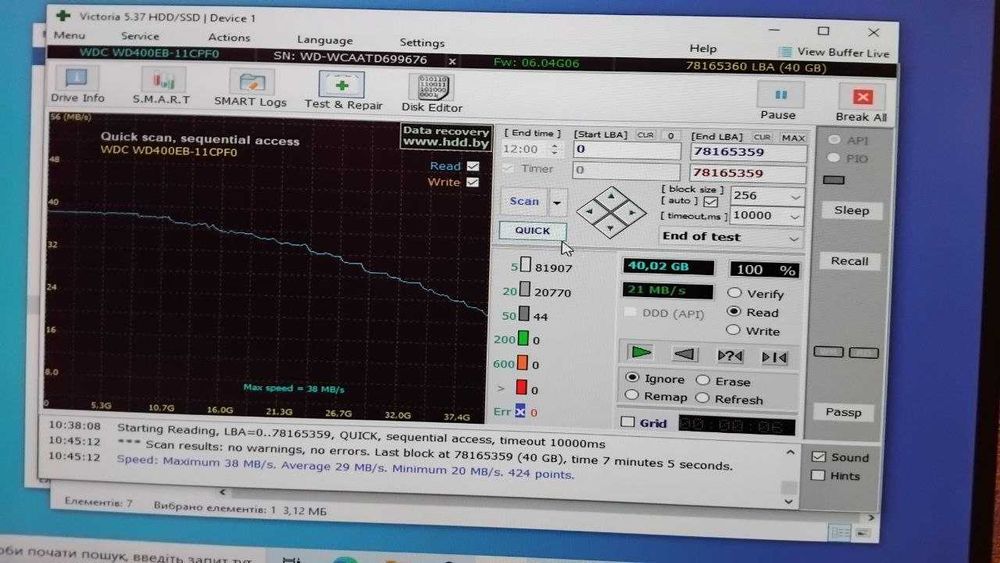Open the block size 256 dropdown
Viewport: 1000px width, 563px height.
click(x=795, y=197)
